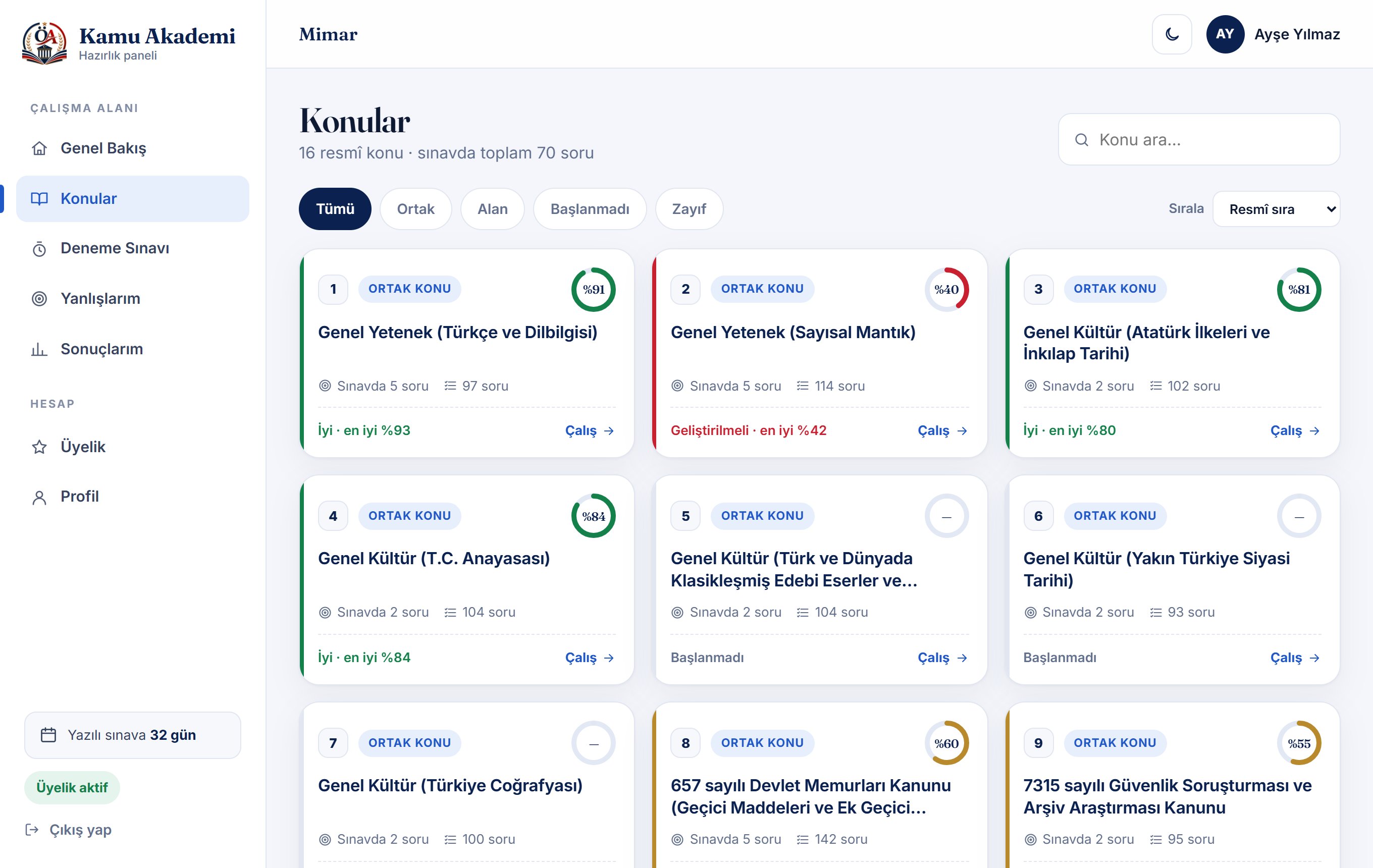The width and height of the screenshot is (1373, 868).
Task: Click Çalış on Türkçe ve Dilbilgisi card
Action: click(x=590, y=431)
